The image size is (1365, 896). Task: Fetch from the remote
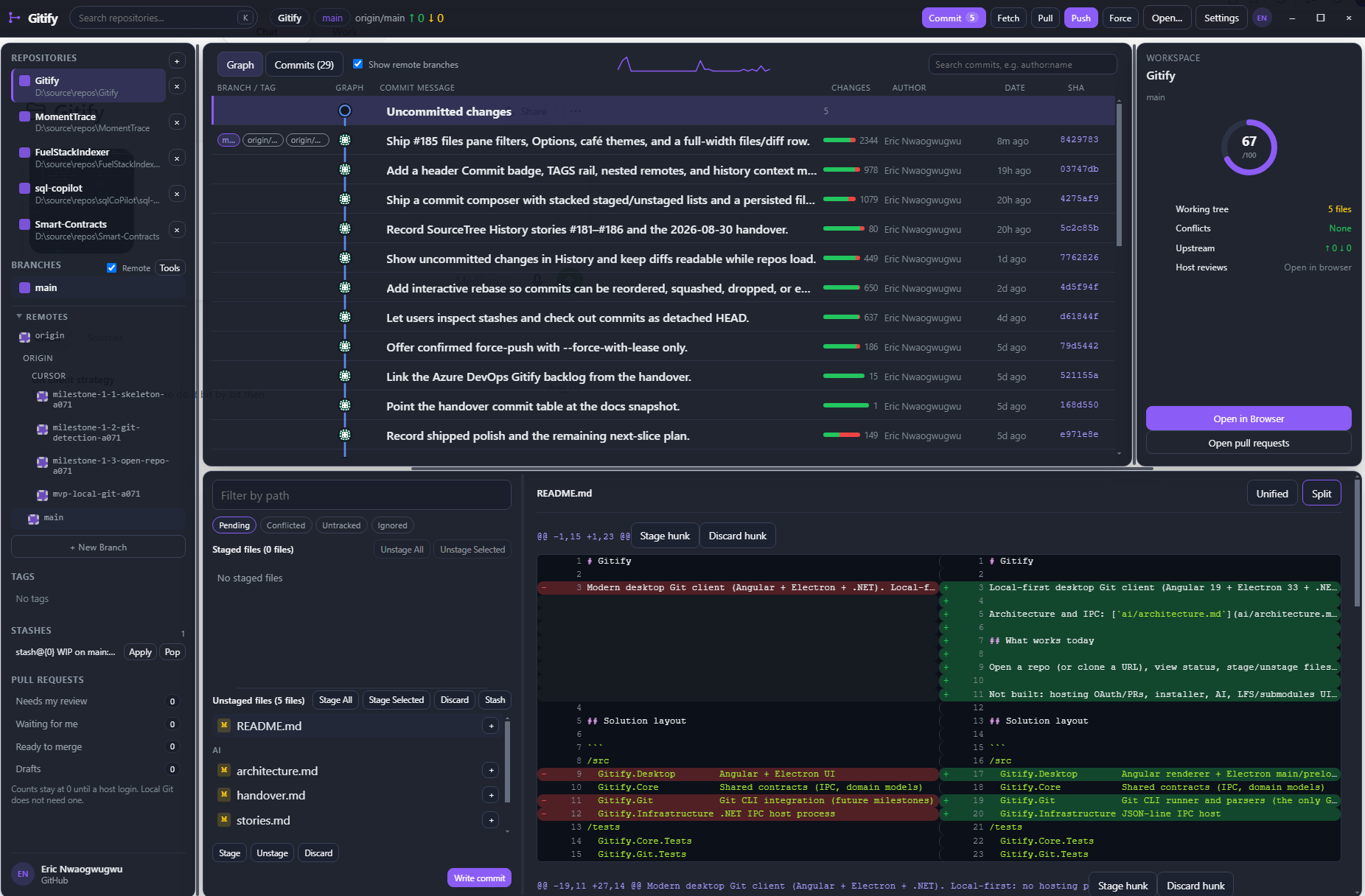click(x=1008, y=18)
